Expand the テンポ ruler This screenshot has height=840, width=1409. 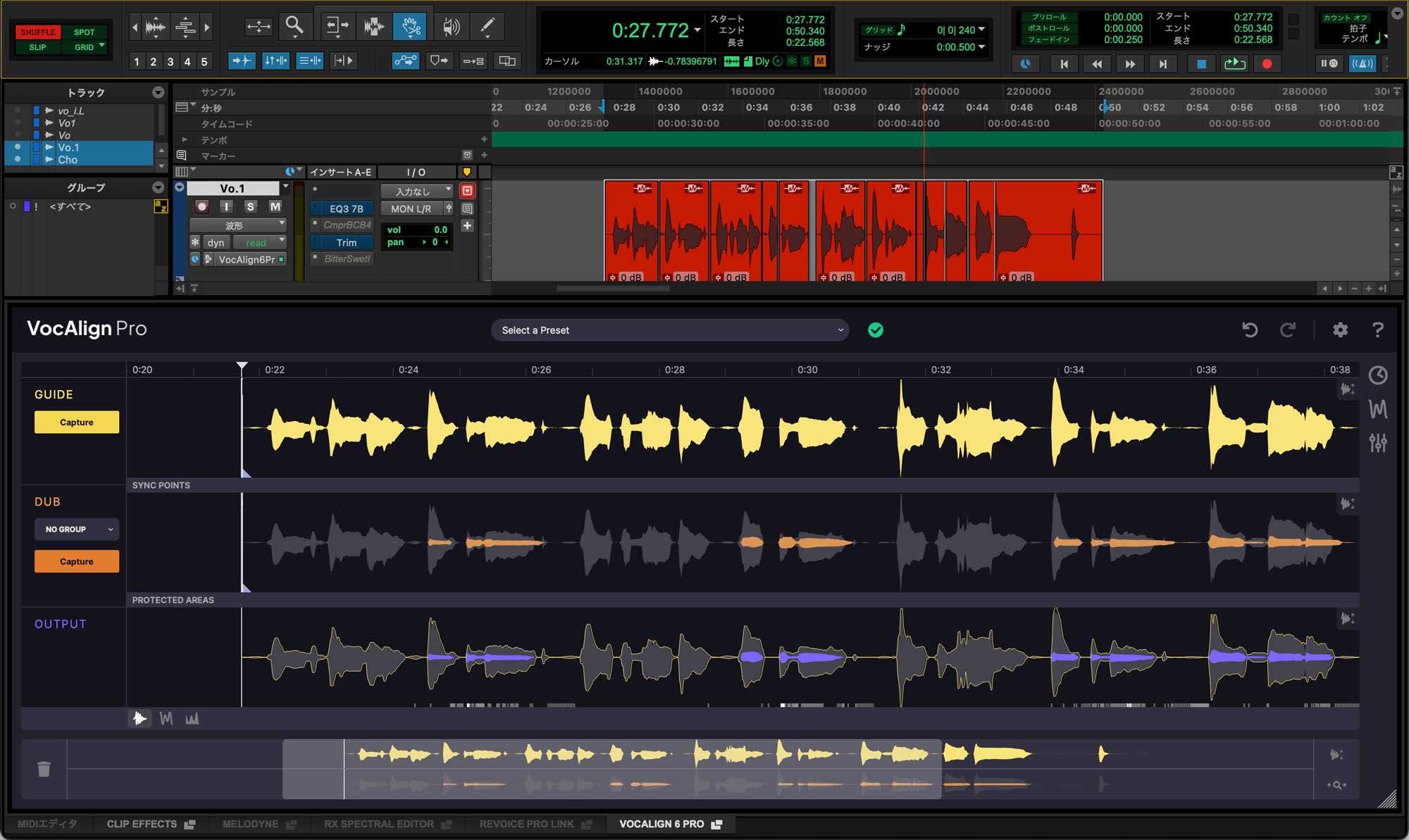pos(185,139)
